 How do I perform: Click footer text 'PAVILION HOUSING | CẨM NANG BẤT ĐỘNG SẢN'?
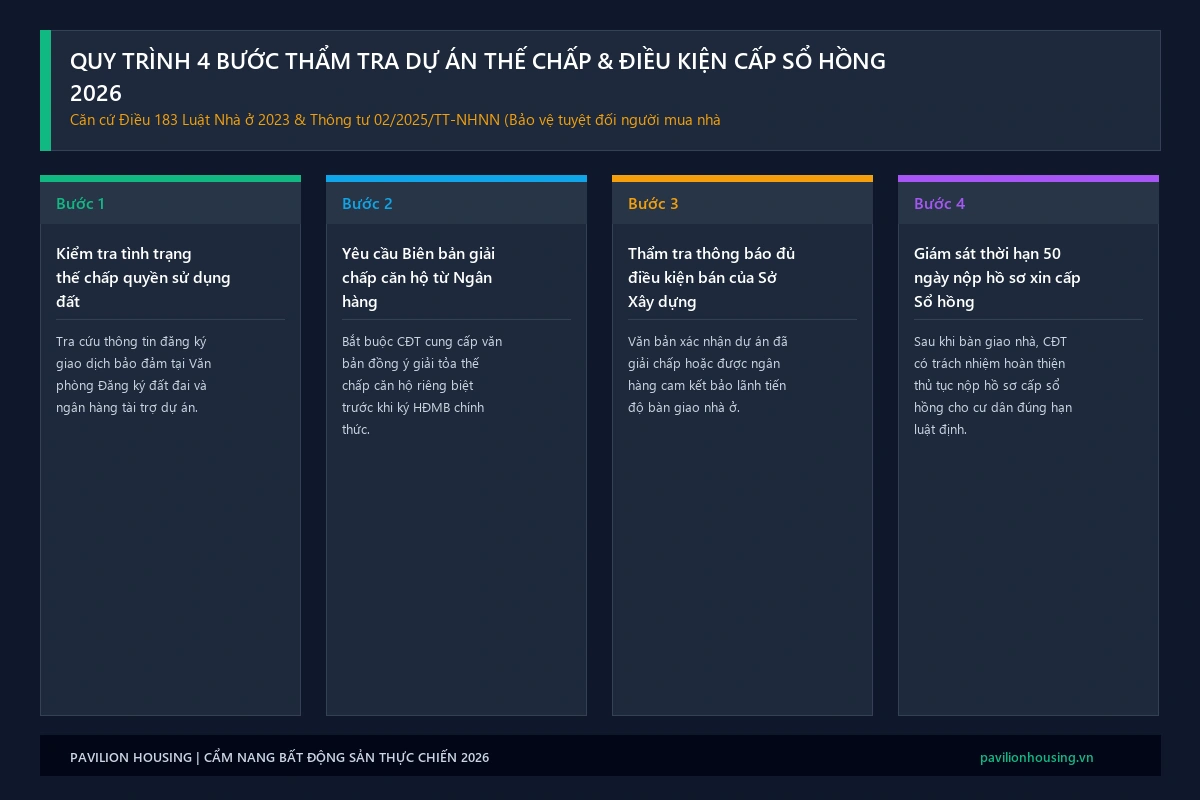(x=280, y=757)
